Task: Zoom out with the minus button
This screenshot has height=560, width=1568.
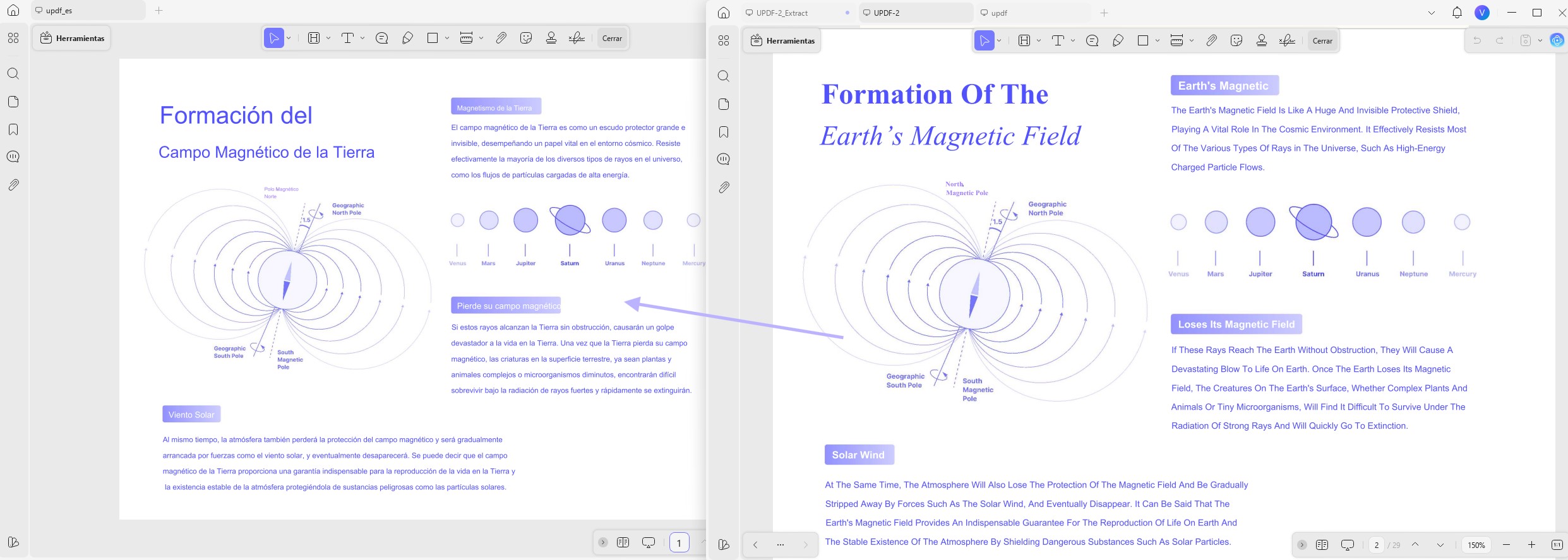Action: 1506,545
